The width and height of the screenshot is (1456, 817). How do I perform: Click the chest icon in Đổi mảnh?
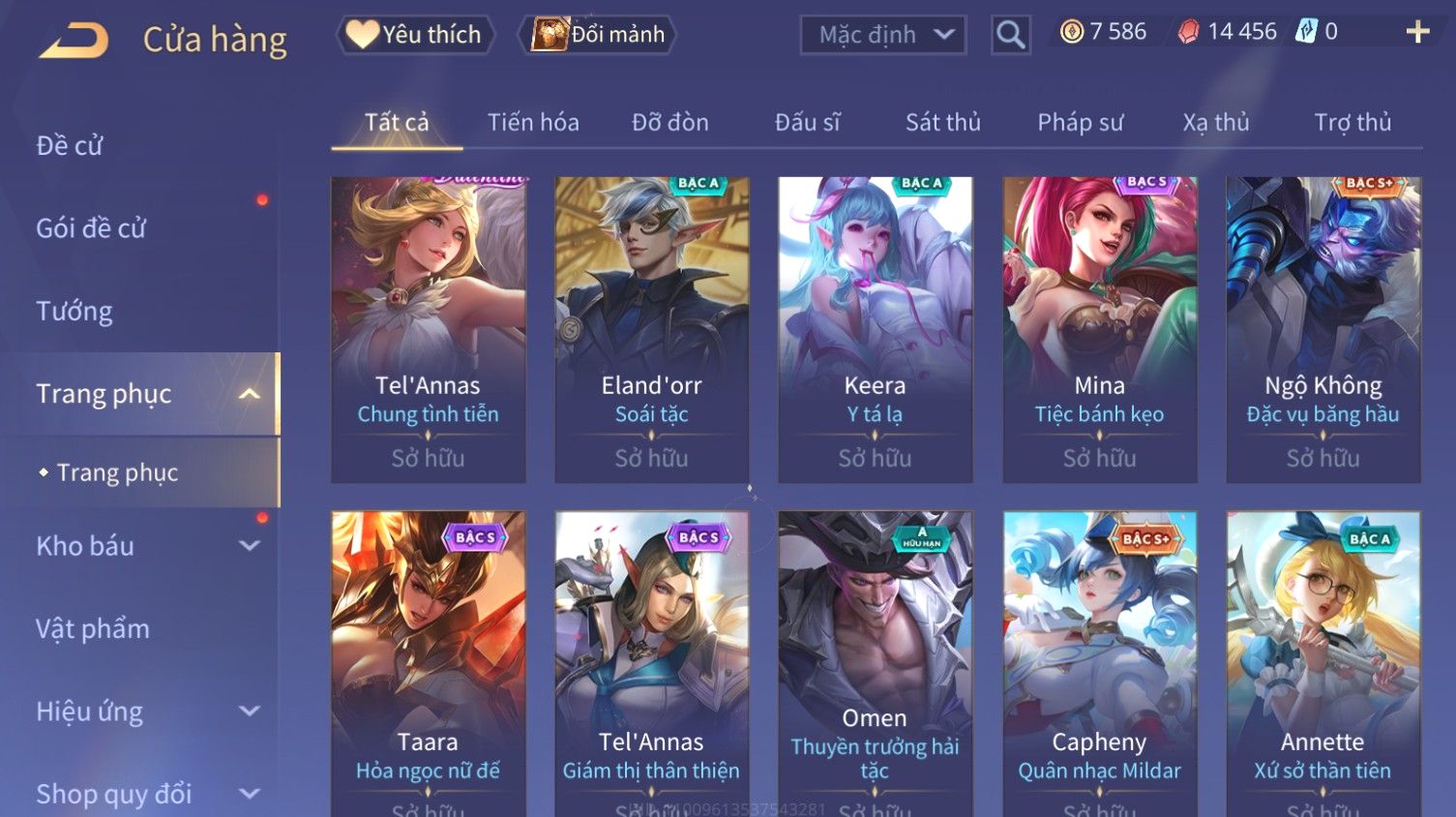click(x=549, y=34)
